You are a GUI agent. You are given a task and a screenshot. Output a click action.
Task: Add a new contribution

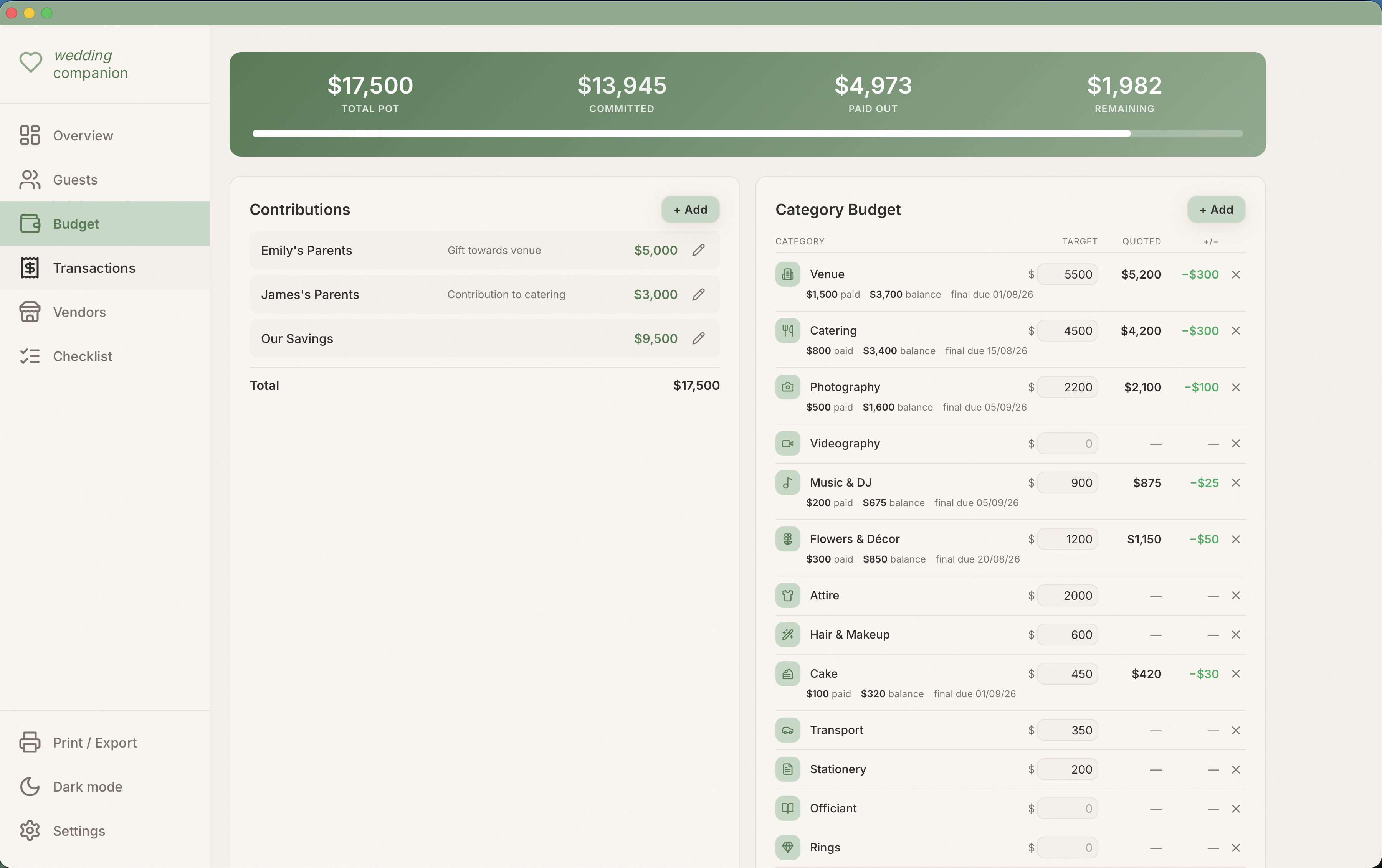click(690, 210)
